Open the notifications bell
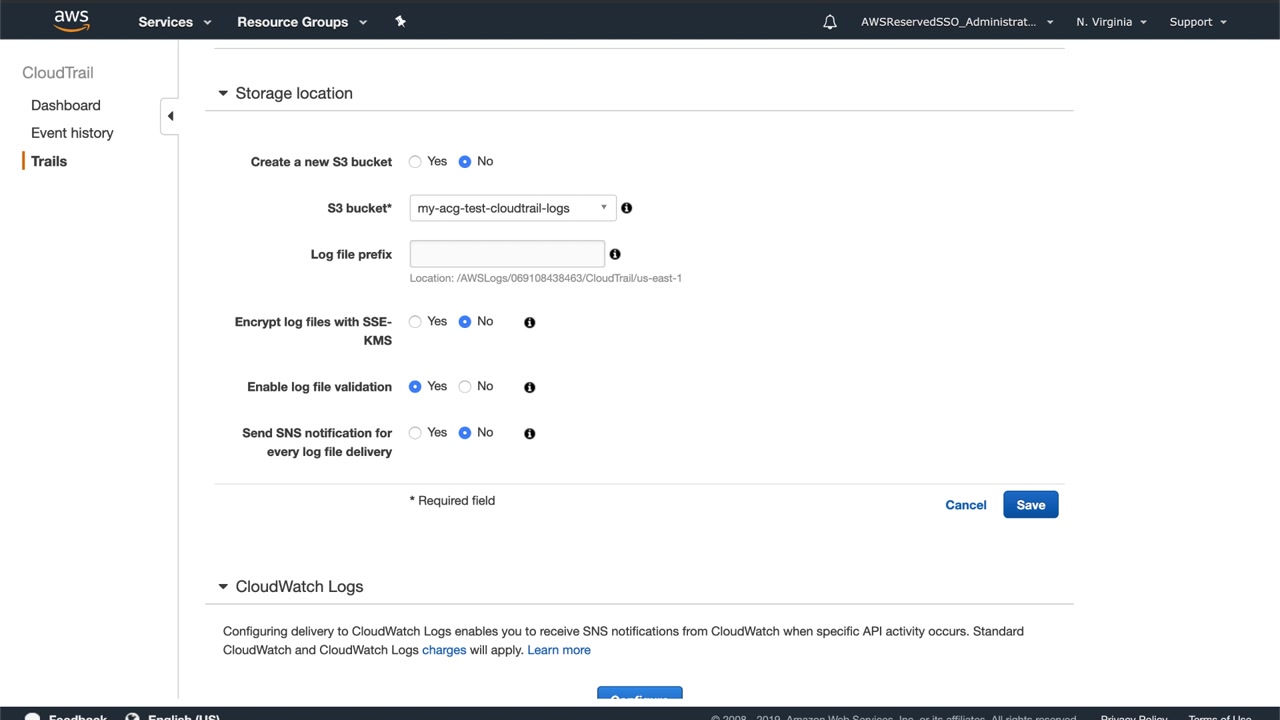Image resolution: width=1280 pixels, height=720 pixels. click(829, 22)
